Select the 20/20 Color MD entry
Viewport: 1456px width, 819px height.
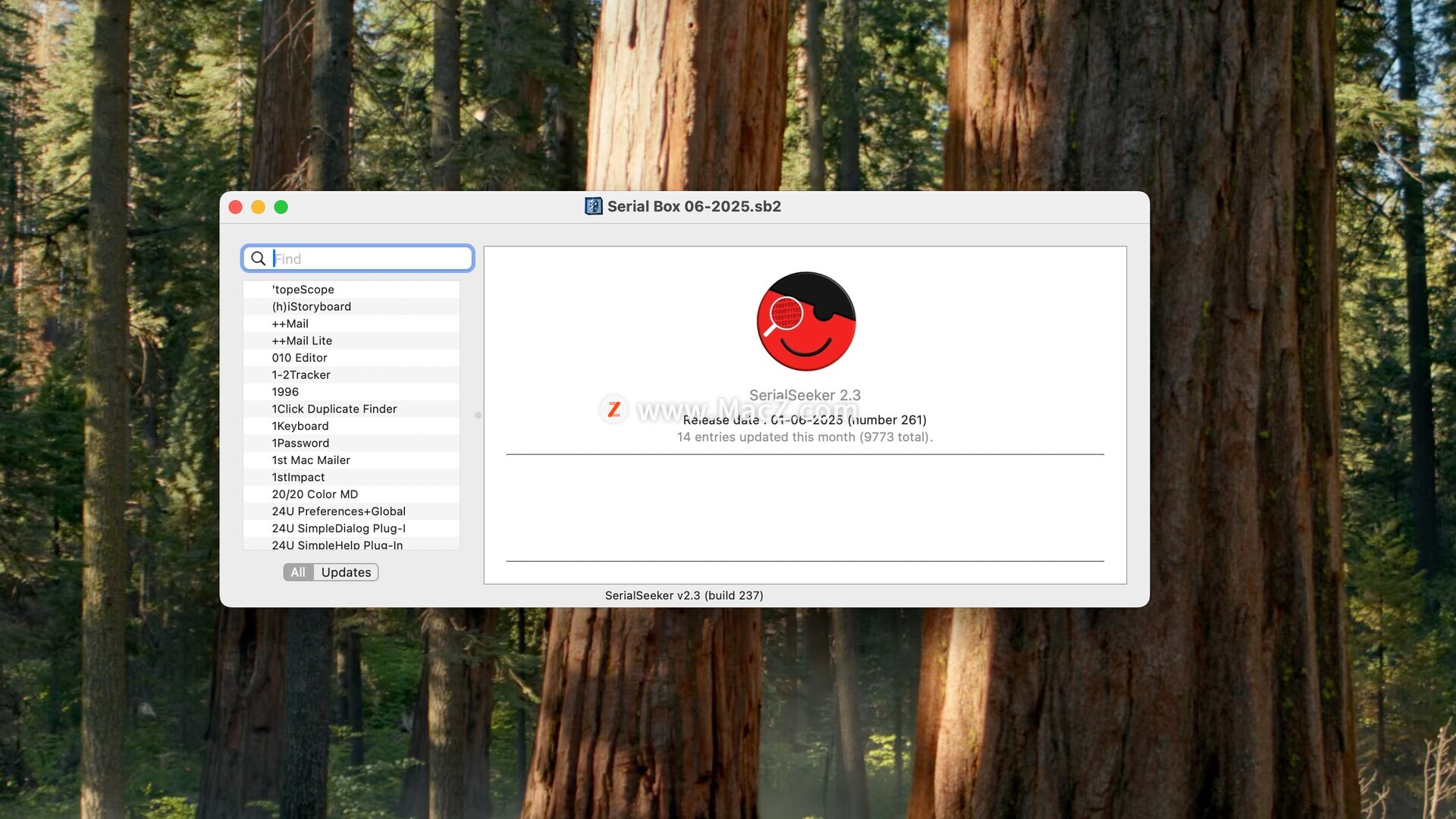click(x=351, y=494)
